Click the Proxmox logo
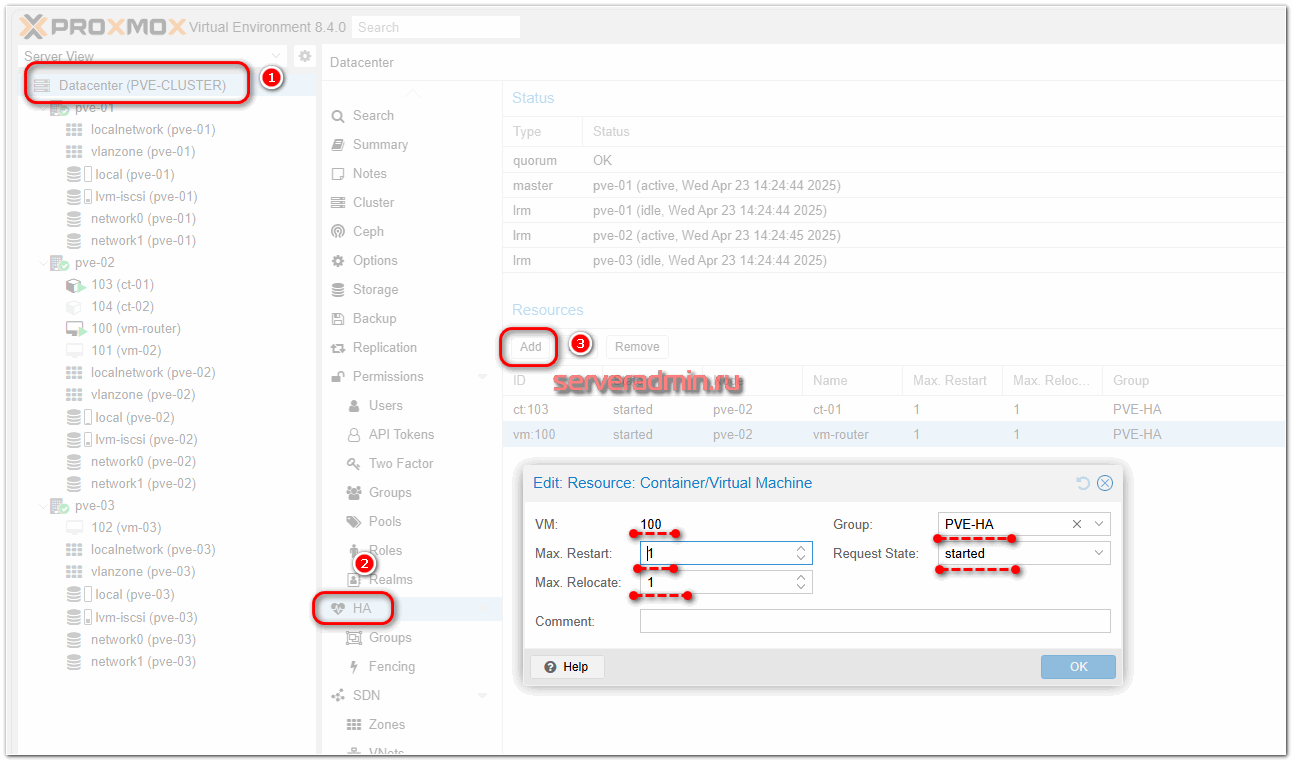 pos(101,27)
